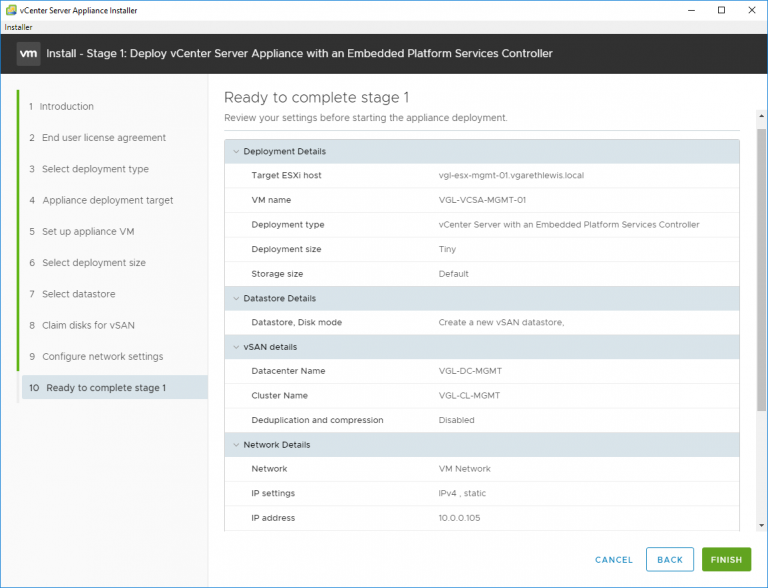The width and height of the screenshot is (768, 588).
Task: Click the Target ESXi host label
Action: pos(286,175)
